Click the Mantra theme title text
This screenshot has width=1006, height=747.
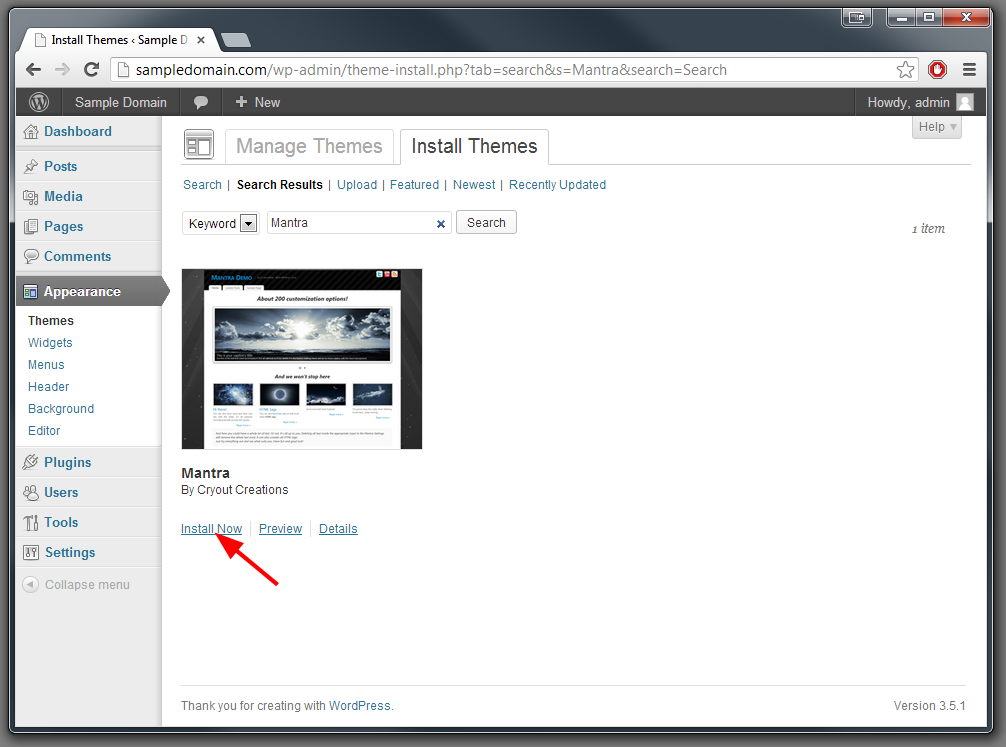[x=205, y=473]
